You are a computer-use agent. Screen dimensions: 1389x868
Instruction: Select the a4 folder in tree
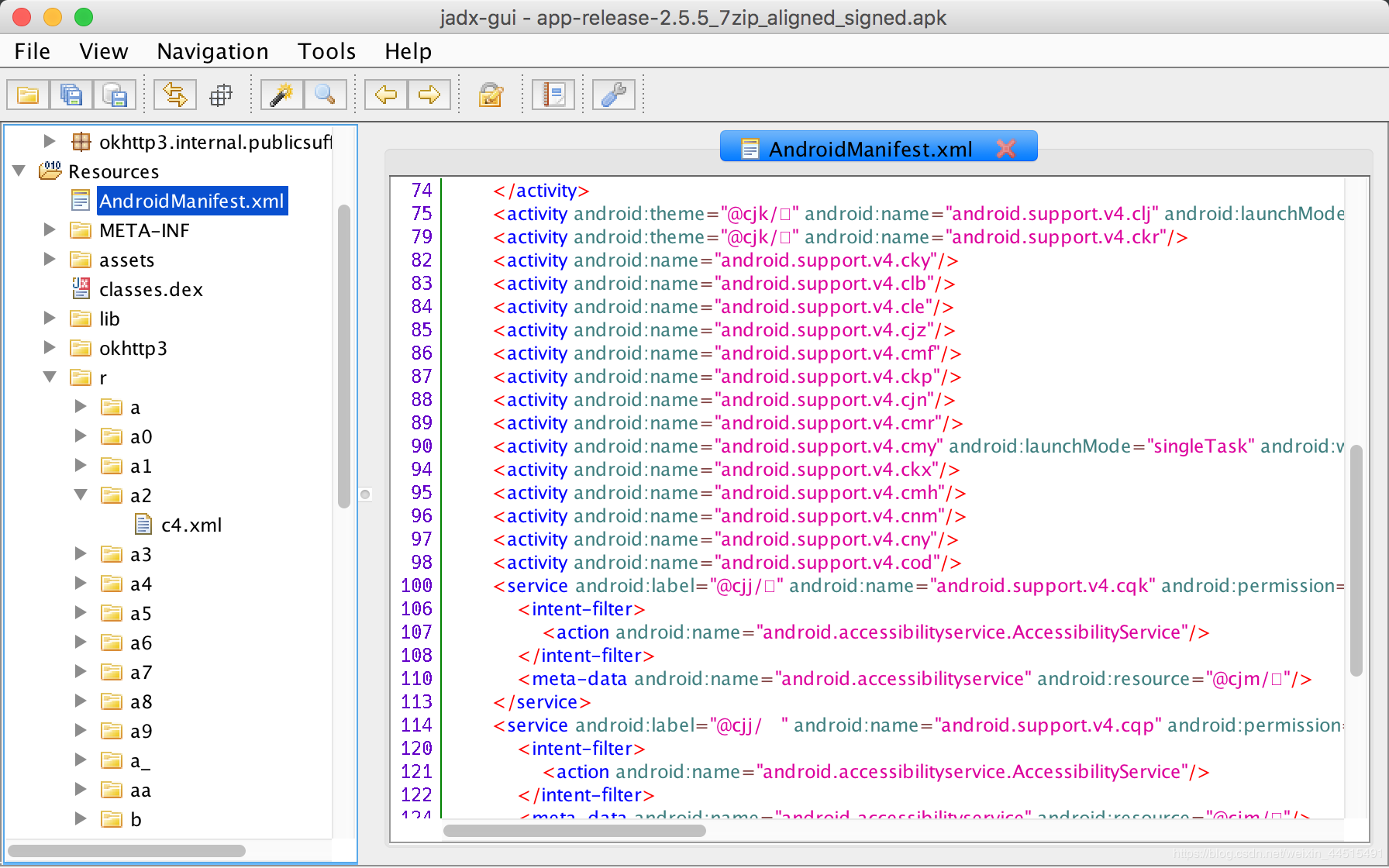tap(141, 584)
